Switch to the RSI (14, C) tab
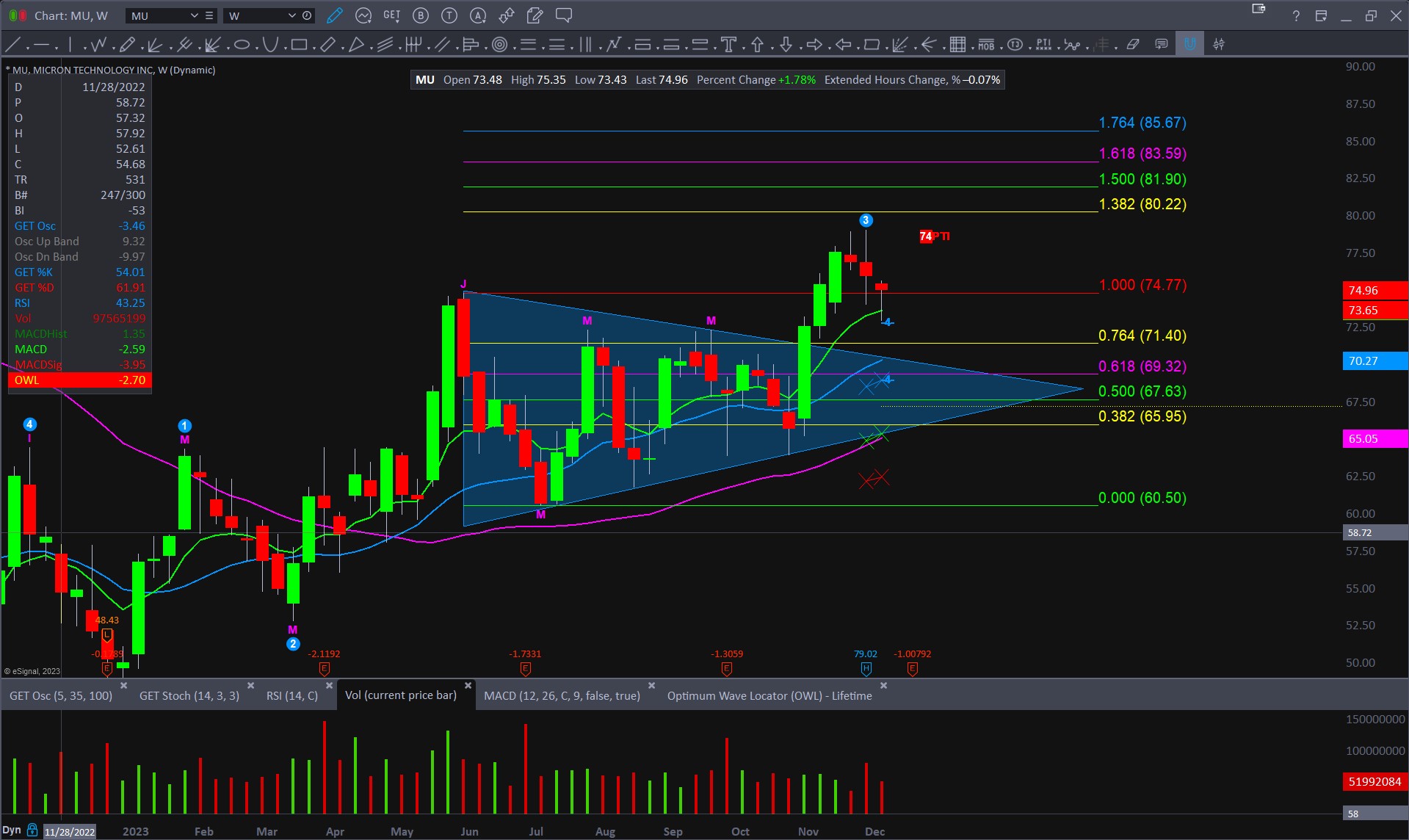This screenshot has height=840, width=1409. [291, 695]
